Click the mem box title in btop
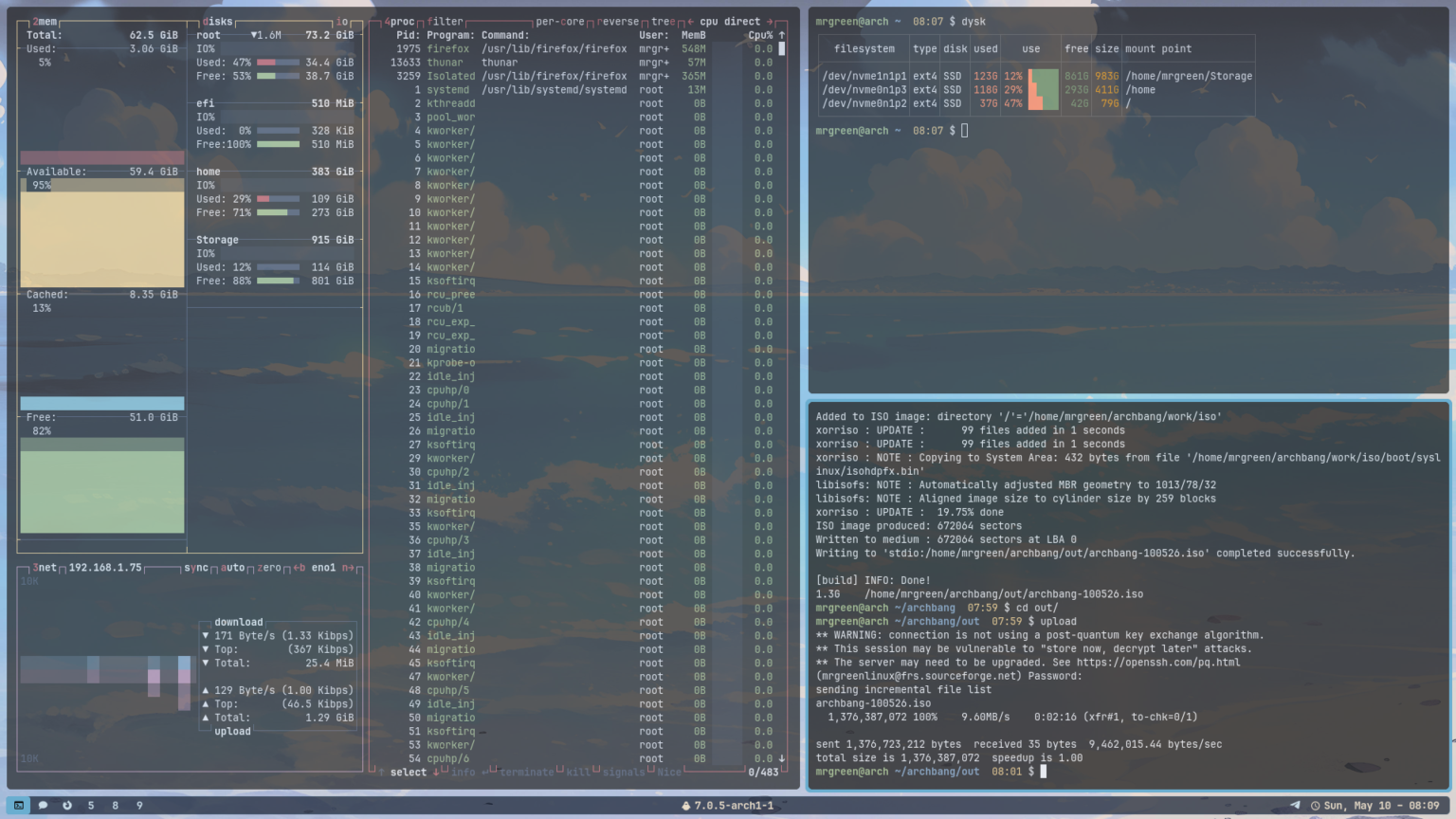The height and width of the screenshot is (819, 1456). [45, 22]
